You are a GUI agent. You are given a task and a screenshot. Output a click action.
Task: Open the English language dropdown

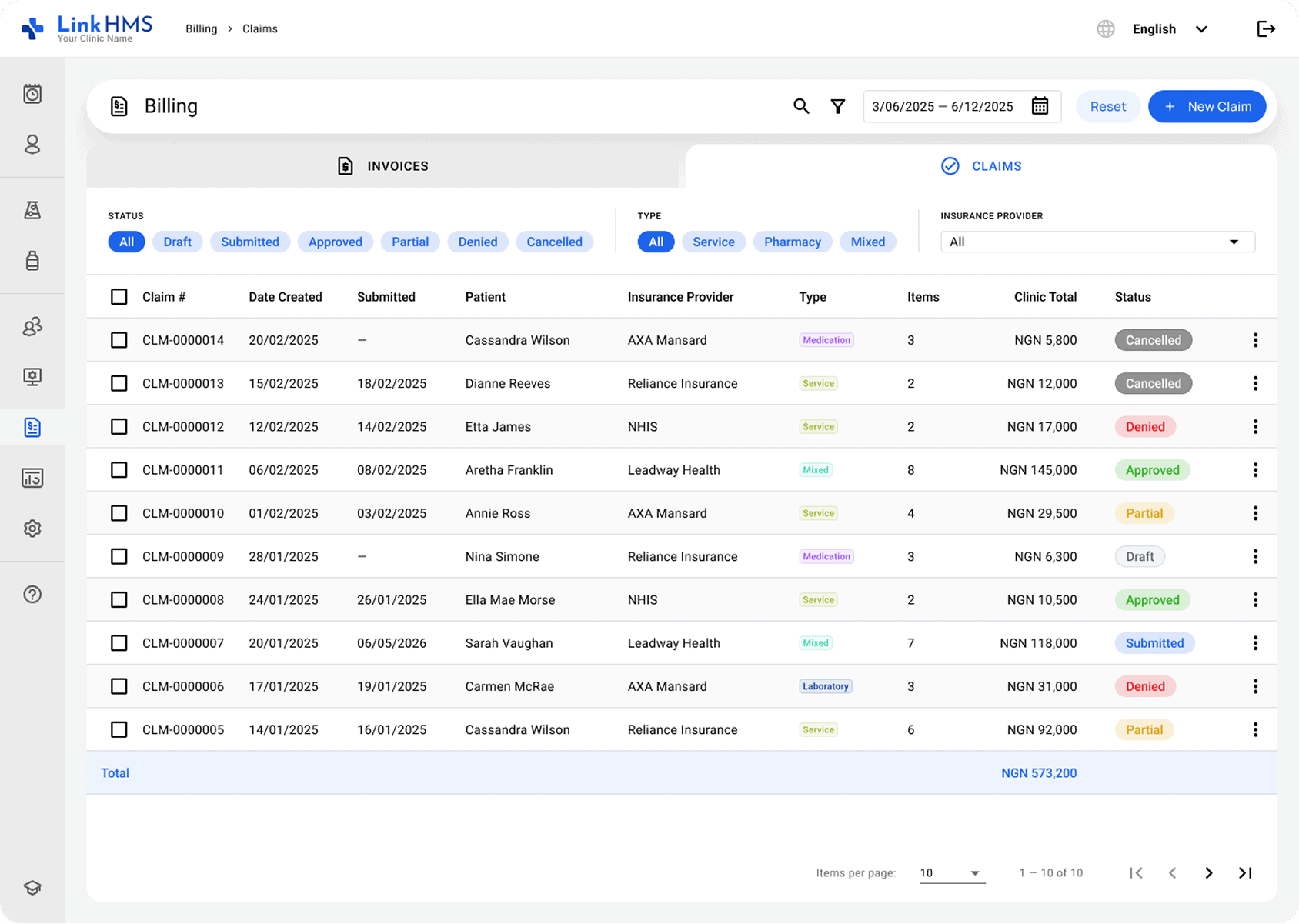coord(1170,29)
